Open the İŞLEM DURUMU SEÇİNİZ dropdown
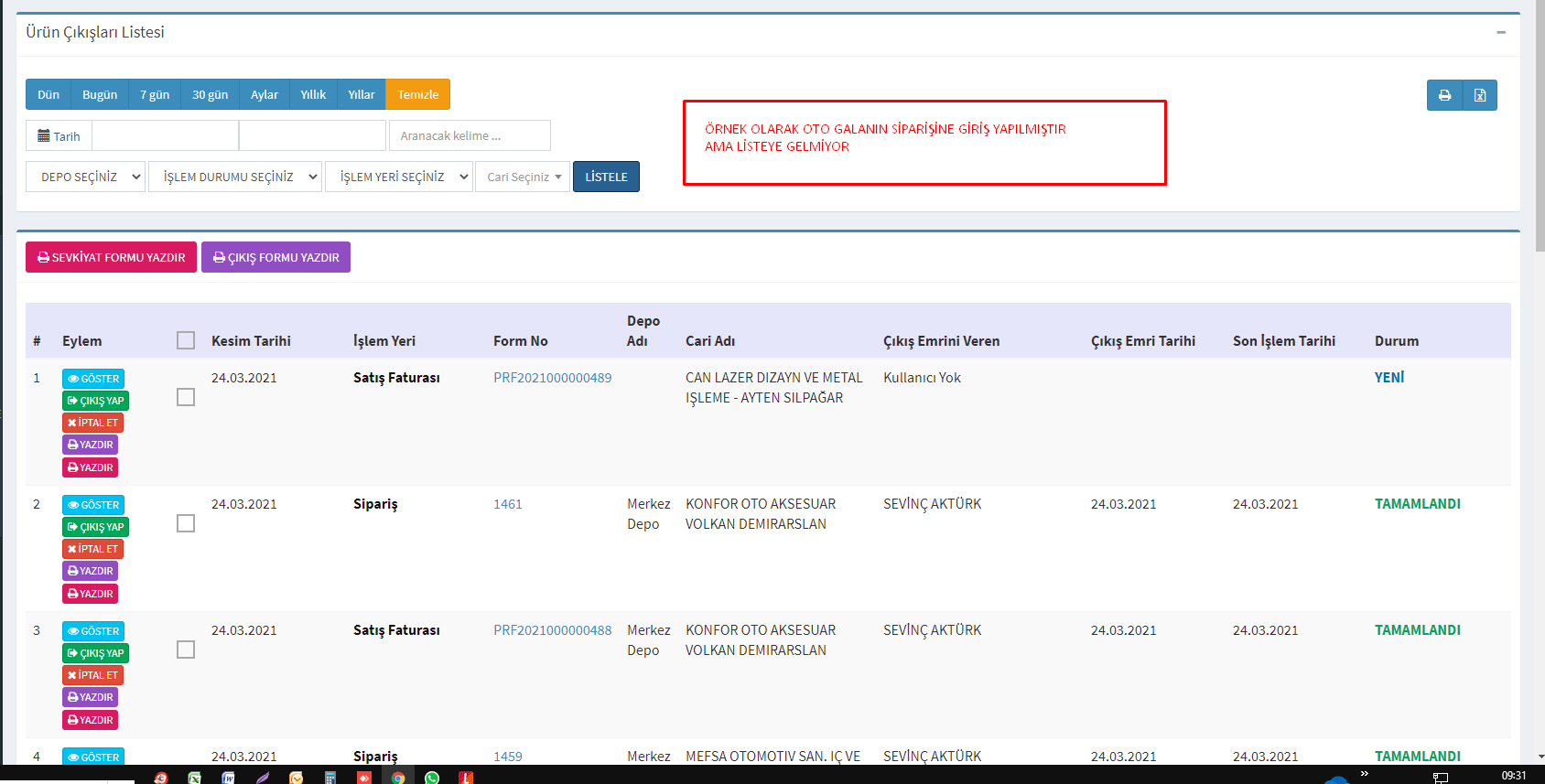The width and height of the screenshot is (1545, 784). coord(236,177)
